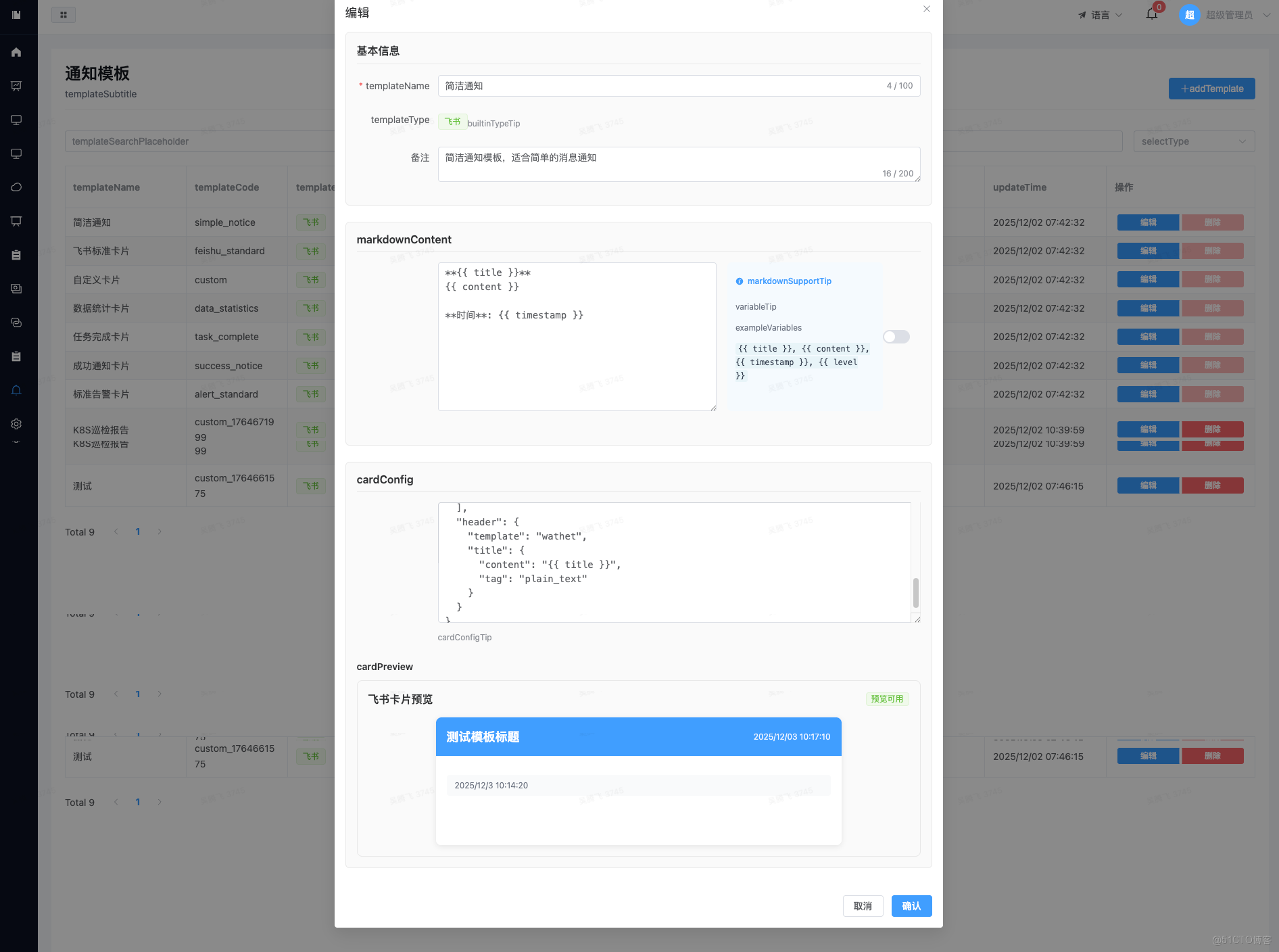Click 删除 in the 简洁通知 row

point(1213,222)
